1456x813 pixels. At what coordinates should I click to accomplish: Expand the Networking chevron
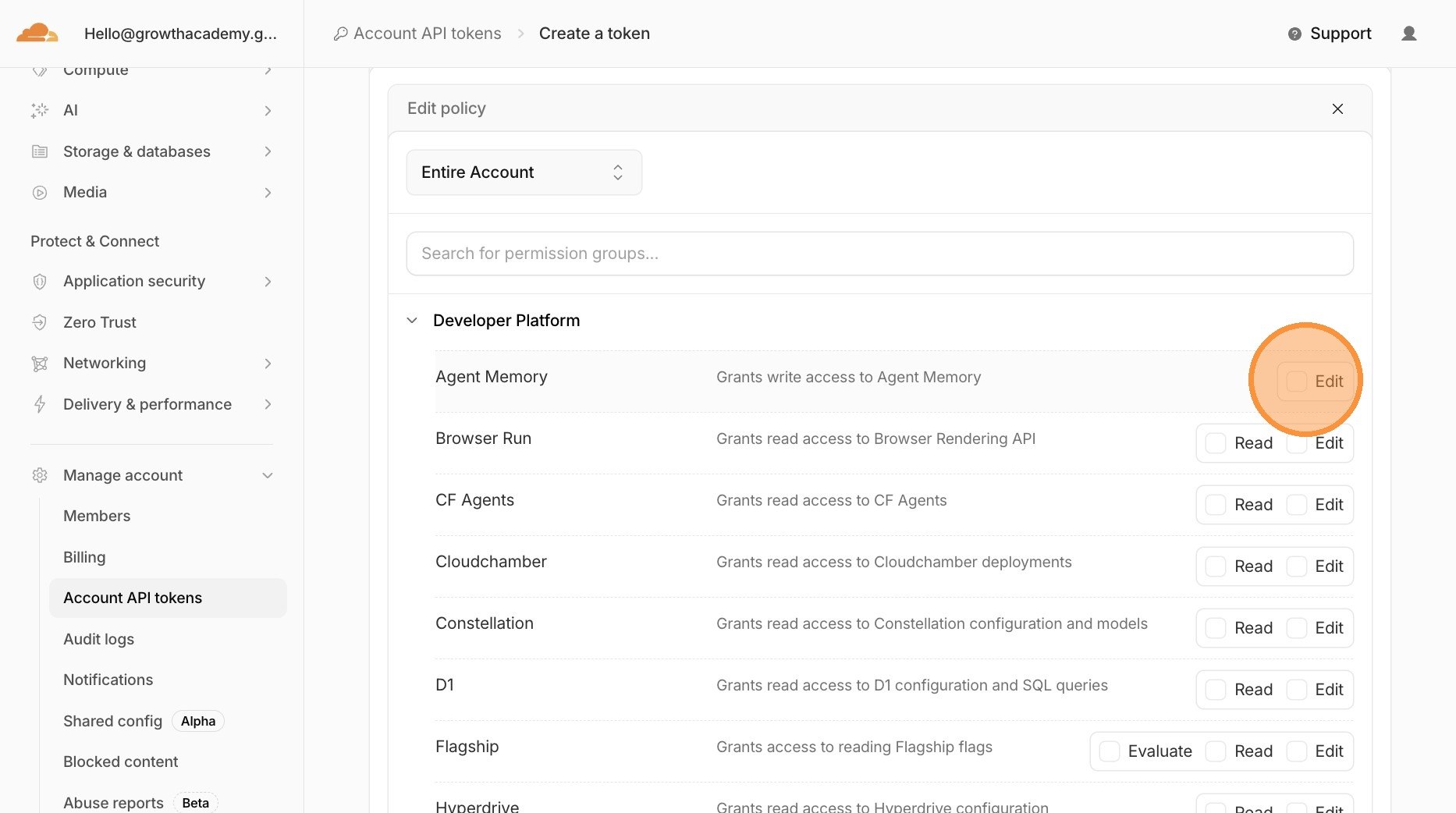click(x=268, y=364)
